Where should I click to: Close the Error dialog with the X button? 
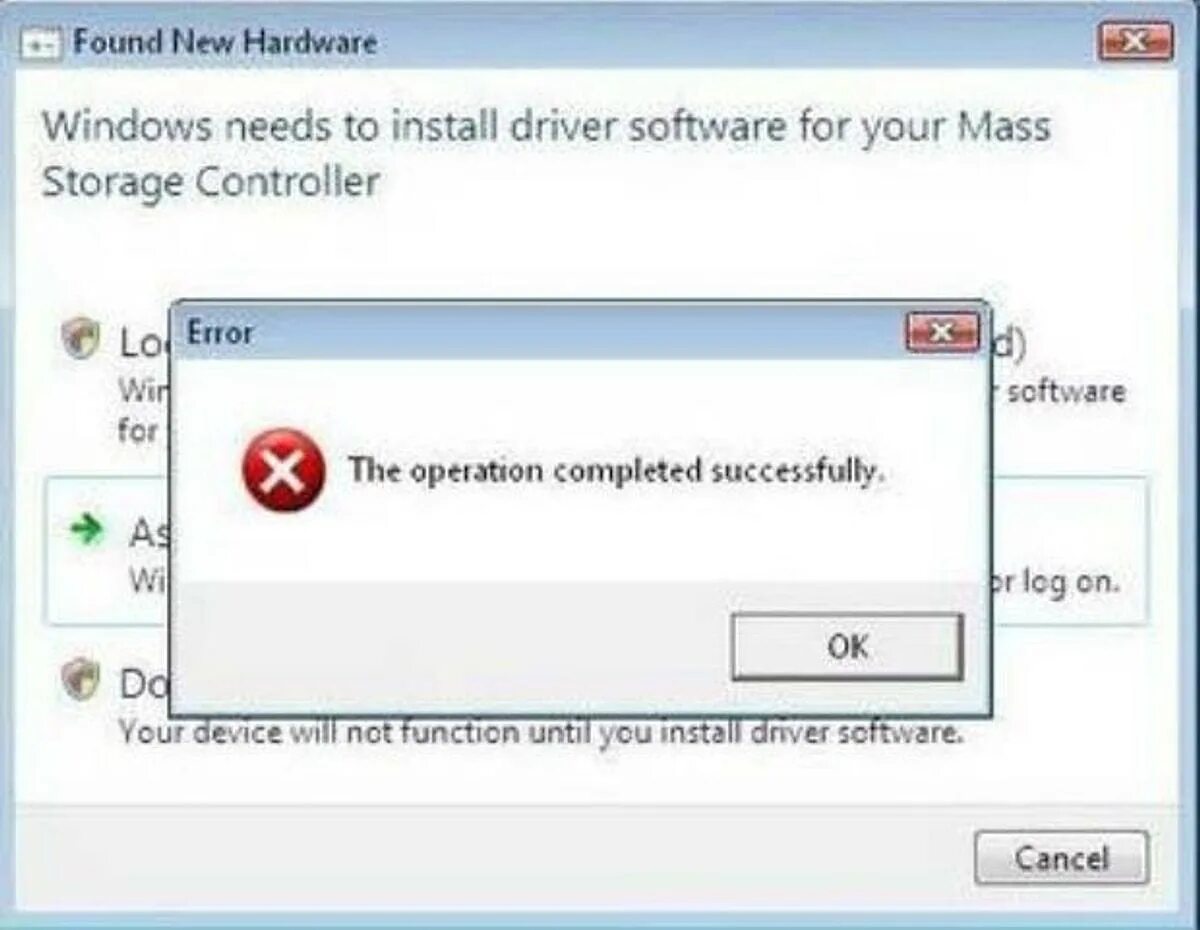[942, 332]
